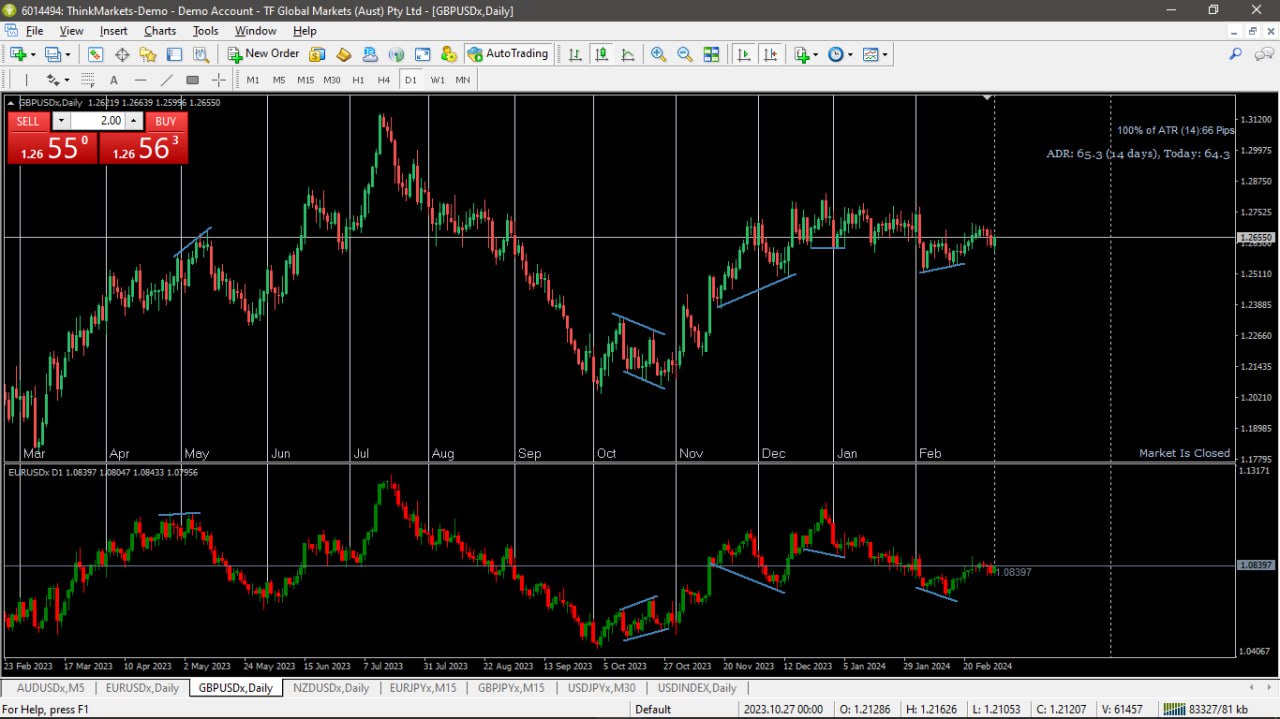Viewport: 1280px width, 719px height.
Task: Select the Crosshair tool
Action: click(218, 80)
